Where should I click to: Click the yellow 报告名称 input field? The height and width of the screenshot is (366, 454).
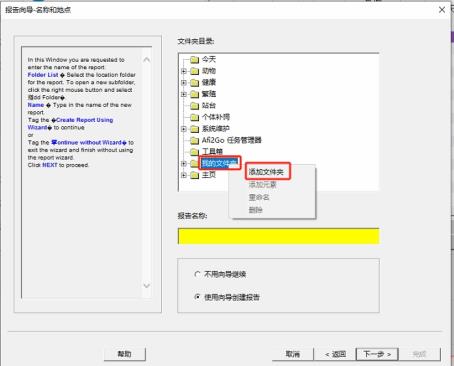pos(278,236)
